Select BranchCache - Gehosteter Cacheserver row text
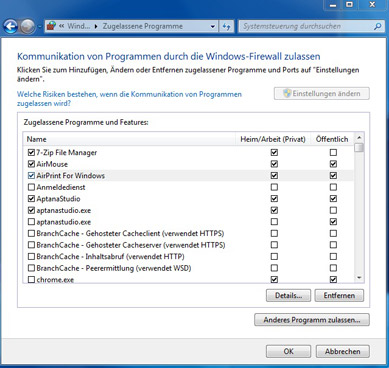This screenshot has width=389, height=368. pos(131,245)
